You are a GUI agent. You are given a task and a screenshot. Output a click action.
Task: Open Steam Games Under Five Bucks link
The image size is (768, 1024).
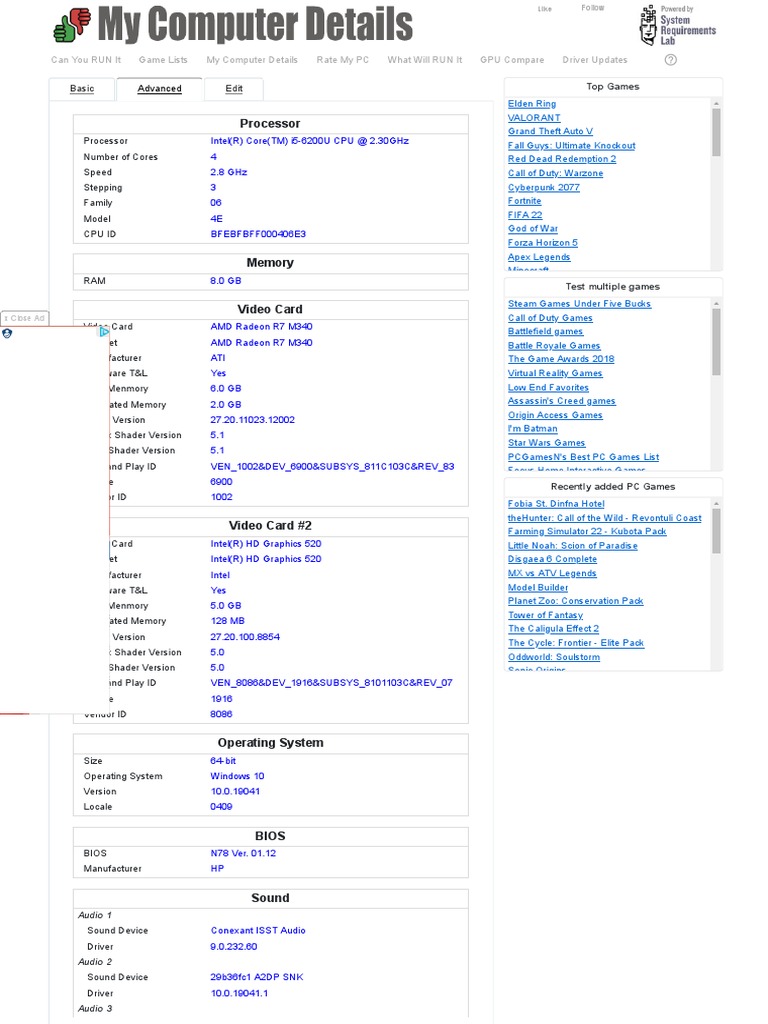pos(579,304)
